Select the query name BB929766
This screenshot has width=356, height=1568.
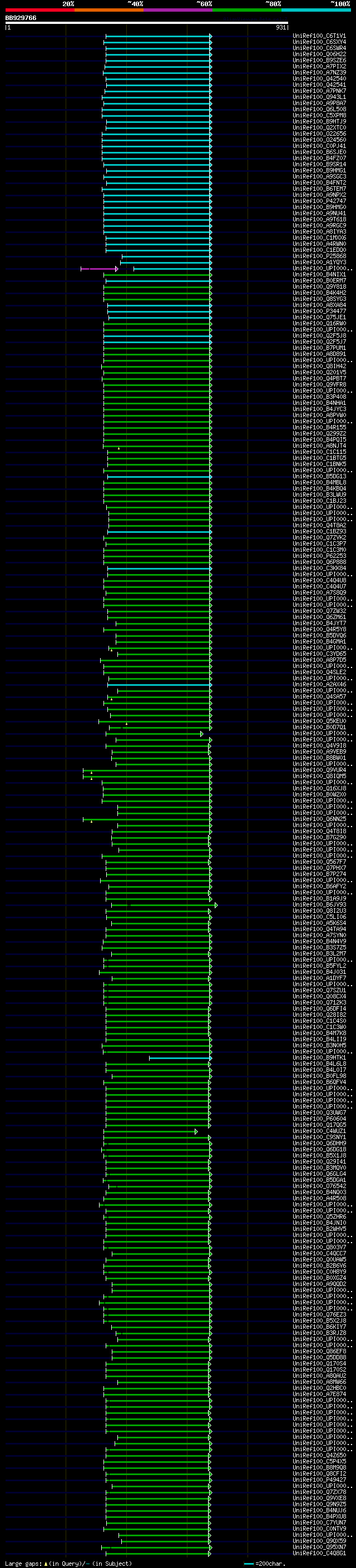click(x=21, y=18)
